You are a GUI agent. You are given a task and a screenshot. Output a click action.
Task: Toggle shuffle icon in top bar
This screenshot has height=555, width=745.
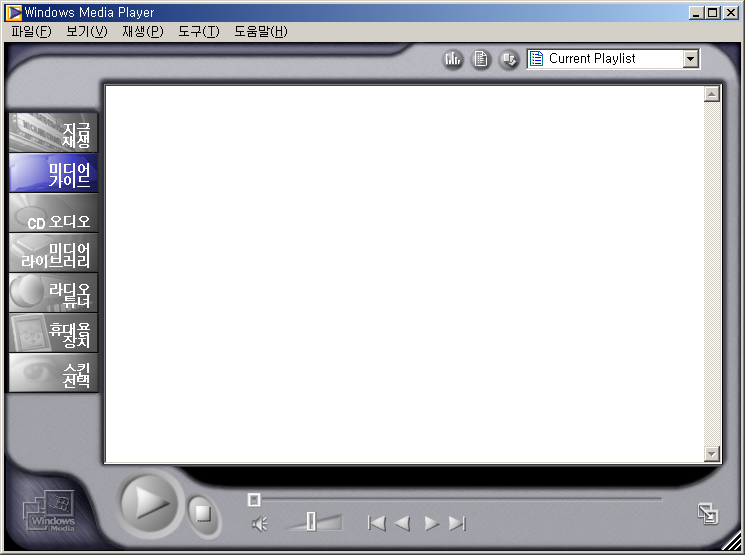[x=509, y=59]
